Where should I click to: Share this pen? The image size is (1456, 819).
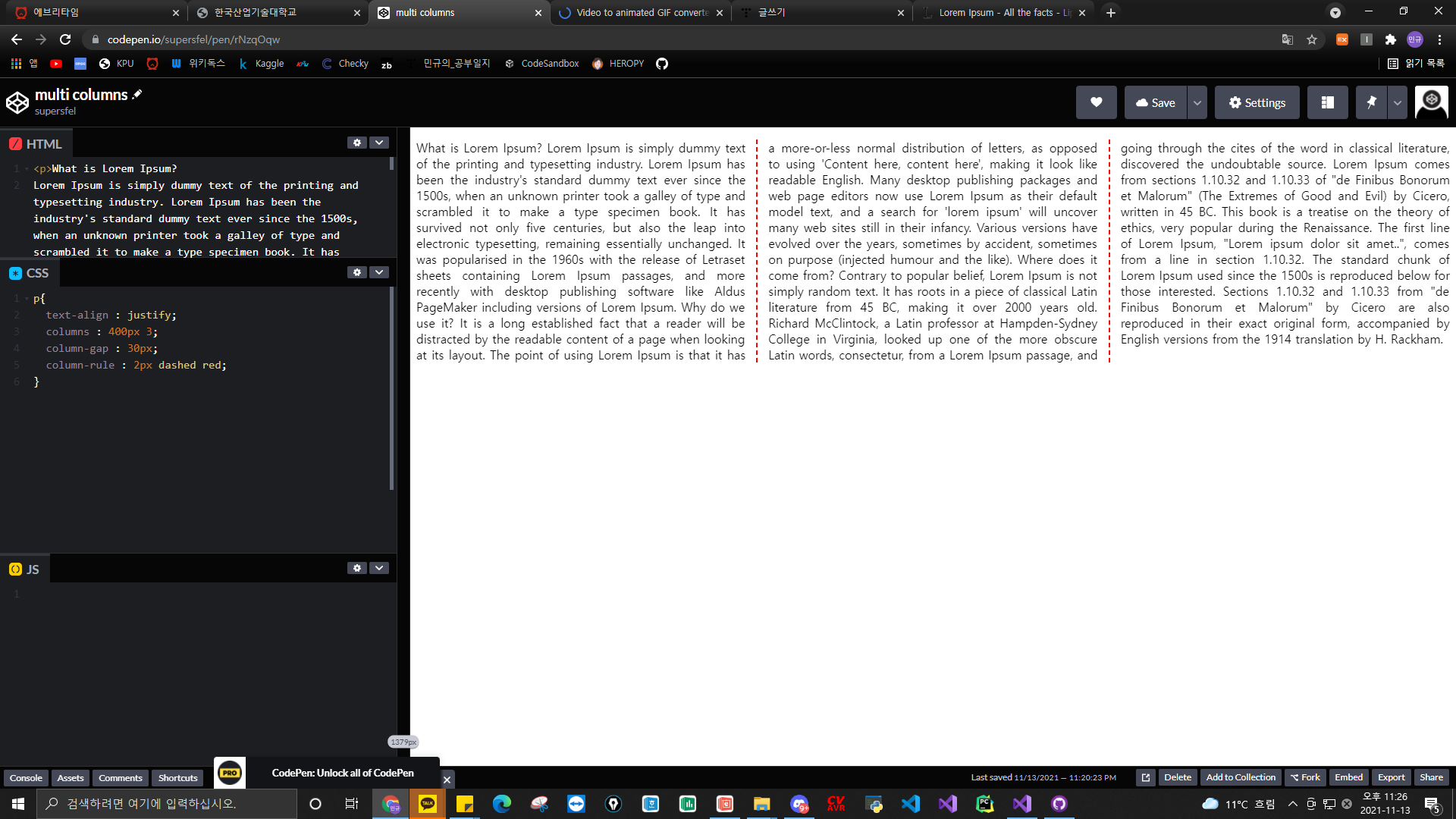tap(1432, 777)
